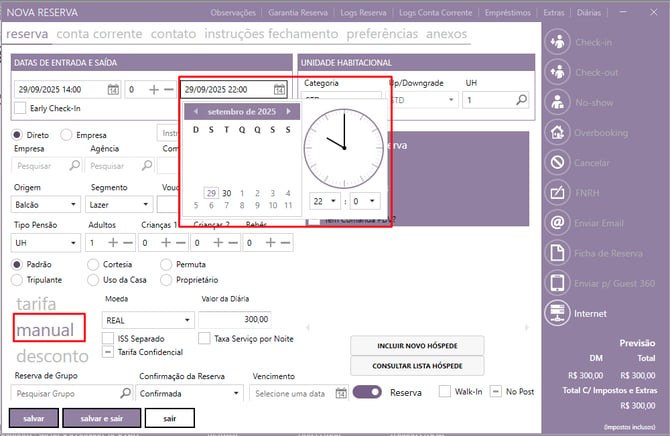The width and height of the screenshot is (670, 436).
Task: Click the No-show icon
Action: 557,102
